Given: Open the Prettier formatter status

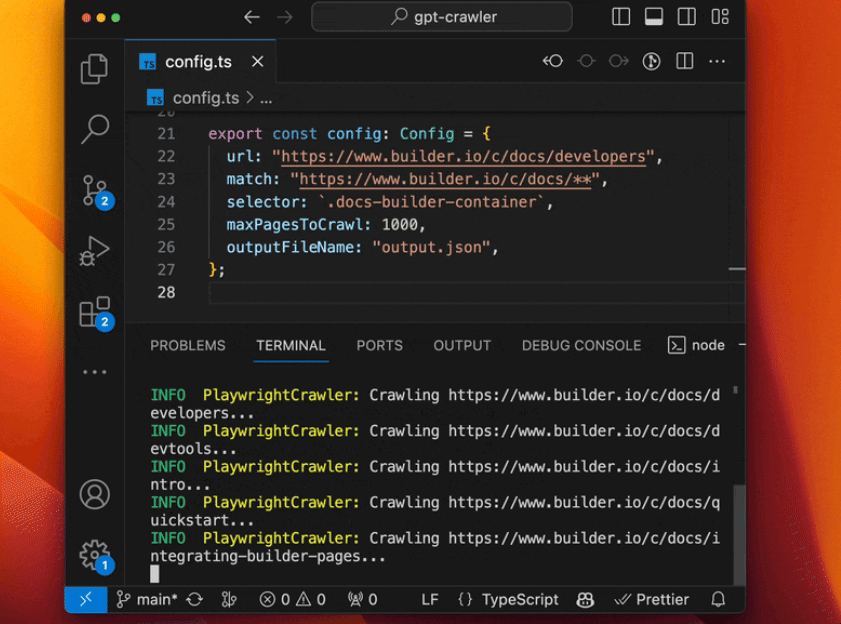Looking at the screenshot, I should point(652,599).
